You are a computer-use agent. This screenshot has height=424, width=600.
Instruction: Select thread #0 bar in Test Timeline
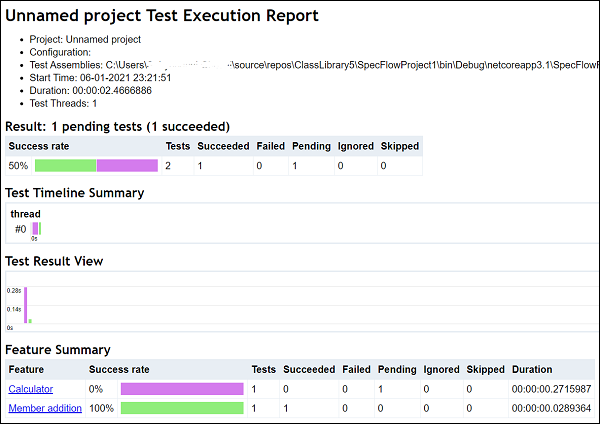tap(35, 229)
